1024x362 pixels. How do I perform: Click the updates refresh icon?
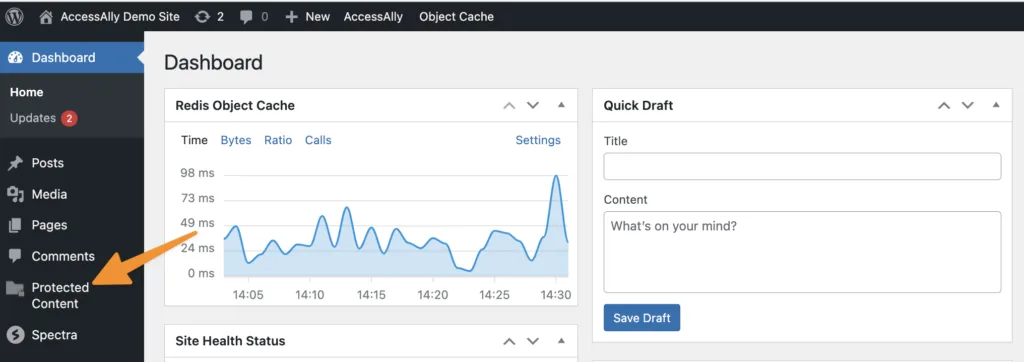202,17
